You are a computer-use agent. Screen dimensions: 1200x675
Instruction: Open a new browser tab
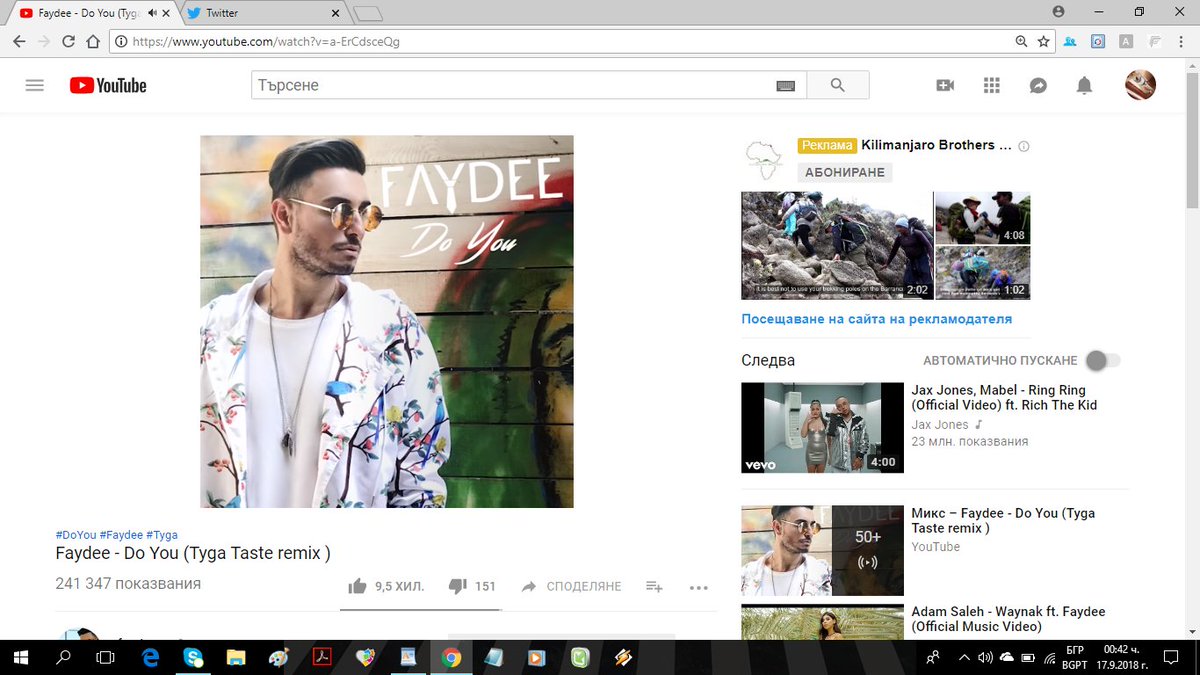368,13
